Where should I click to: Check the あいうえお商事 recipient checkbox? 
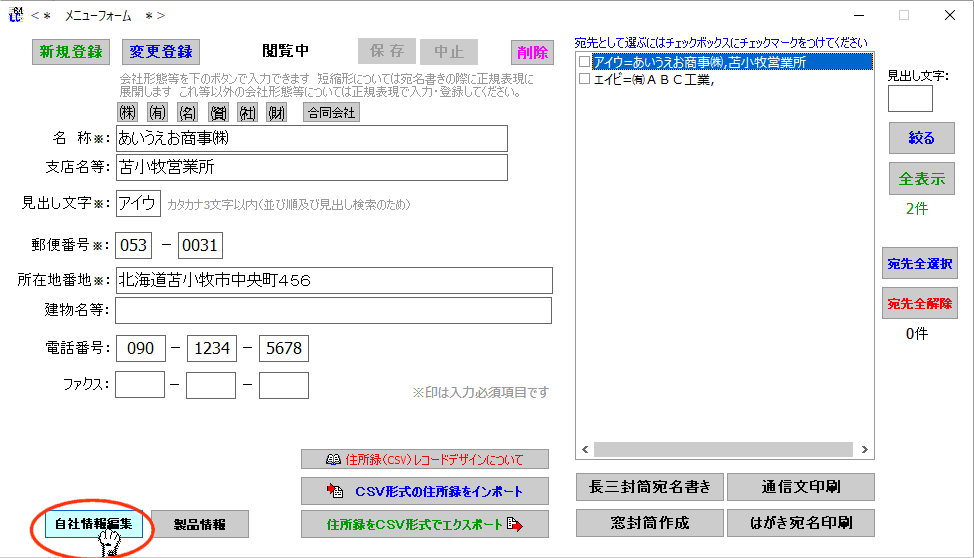(x=585, y=62)
